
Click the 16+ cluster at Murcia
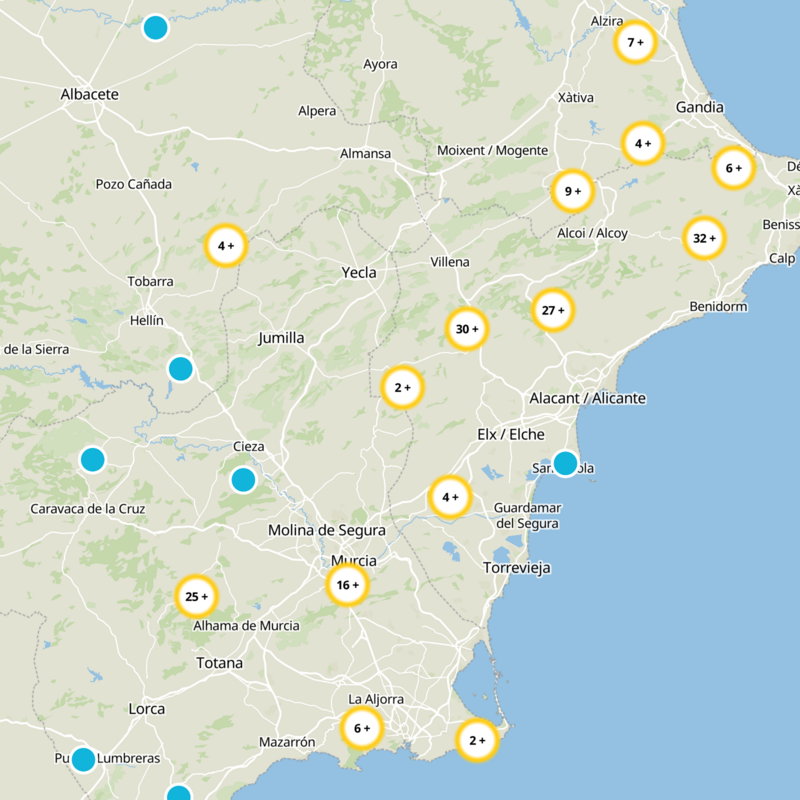pos(348,585)
